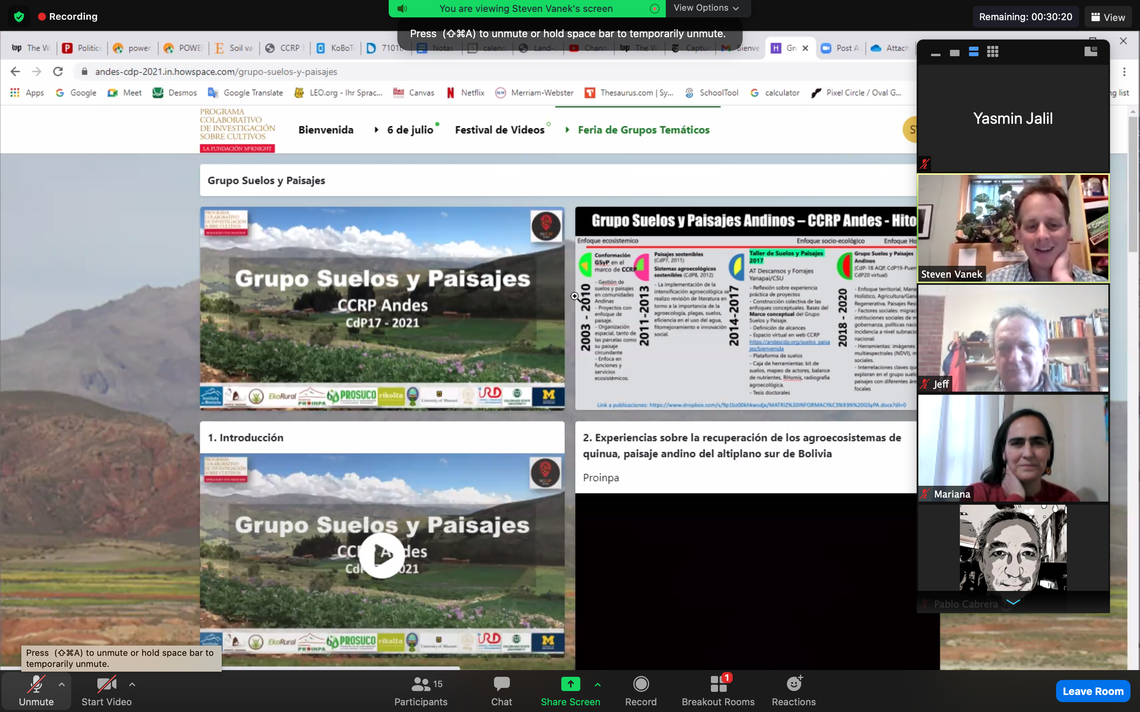Open the Reactions menu
1140x712 pixels.
793,690
